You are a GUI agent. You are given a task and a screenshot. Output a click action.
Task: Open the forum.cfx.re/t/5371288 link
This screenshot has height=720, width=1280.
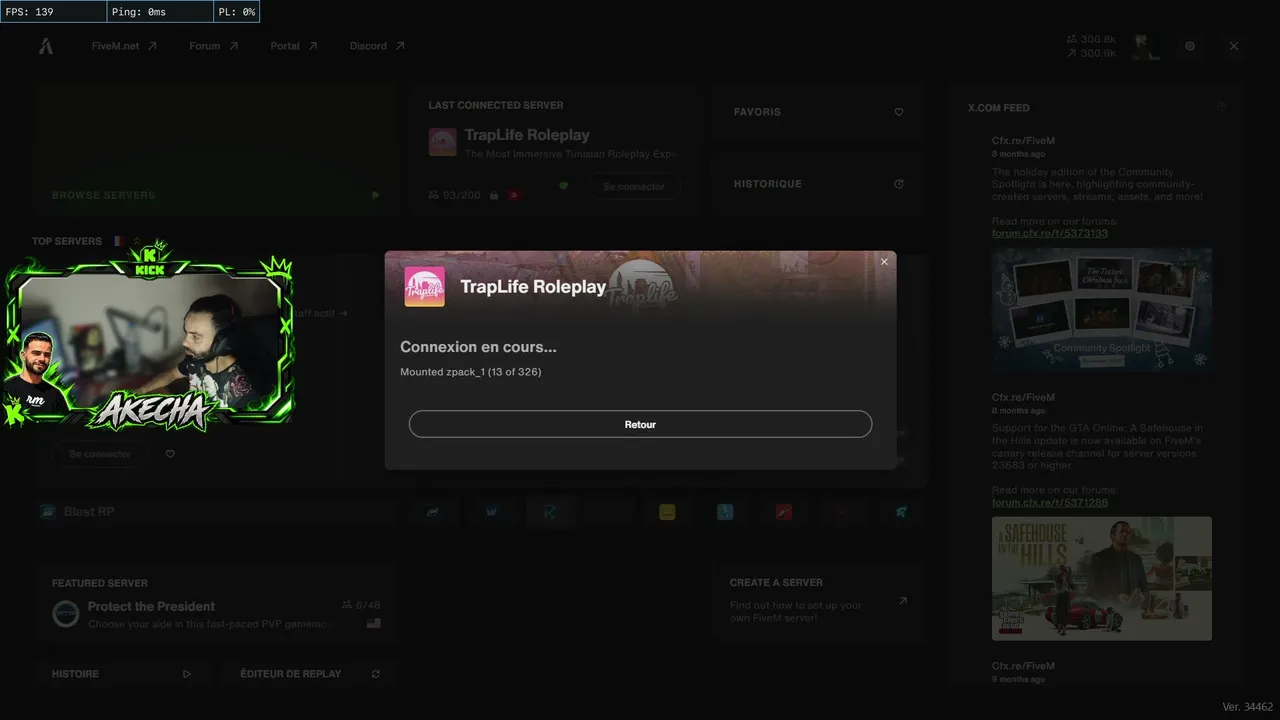coord(1050,502)
